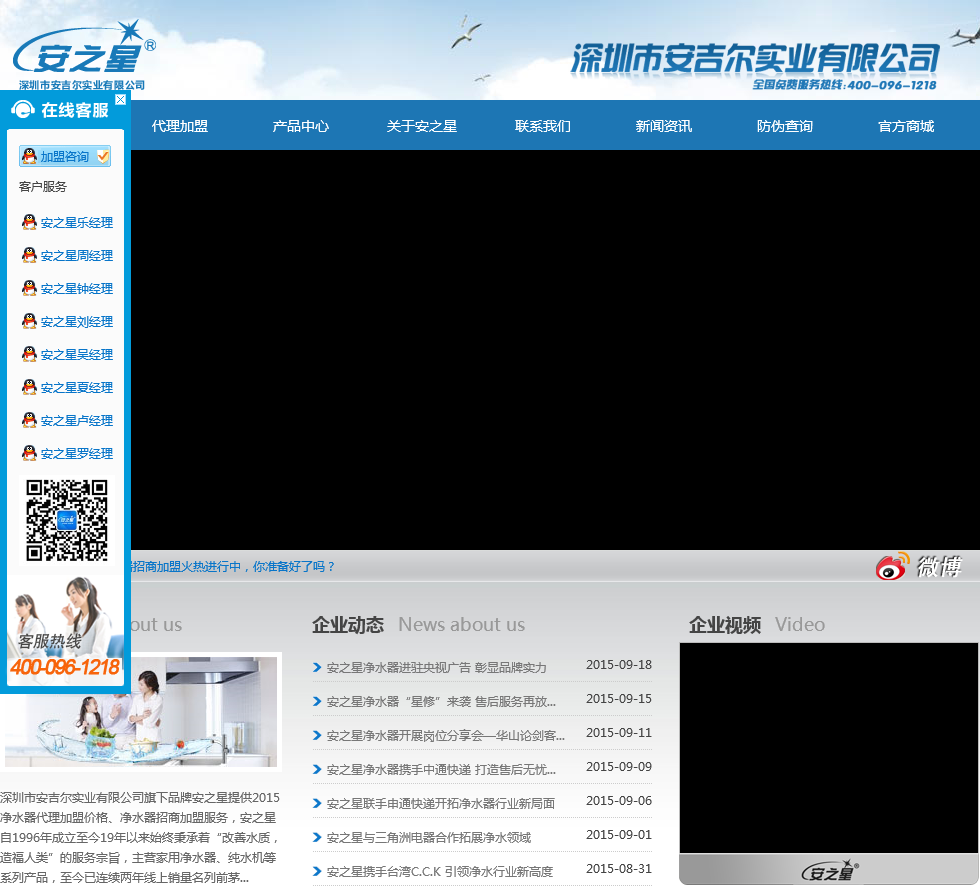Viewport: 980px width, 891px height.
Task: Click QQ penguin icon beside 安之星罗经理
Action: coord(29,453)
